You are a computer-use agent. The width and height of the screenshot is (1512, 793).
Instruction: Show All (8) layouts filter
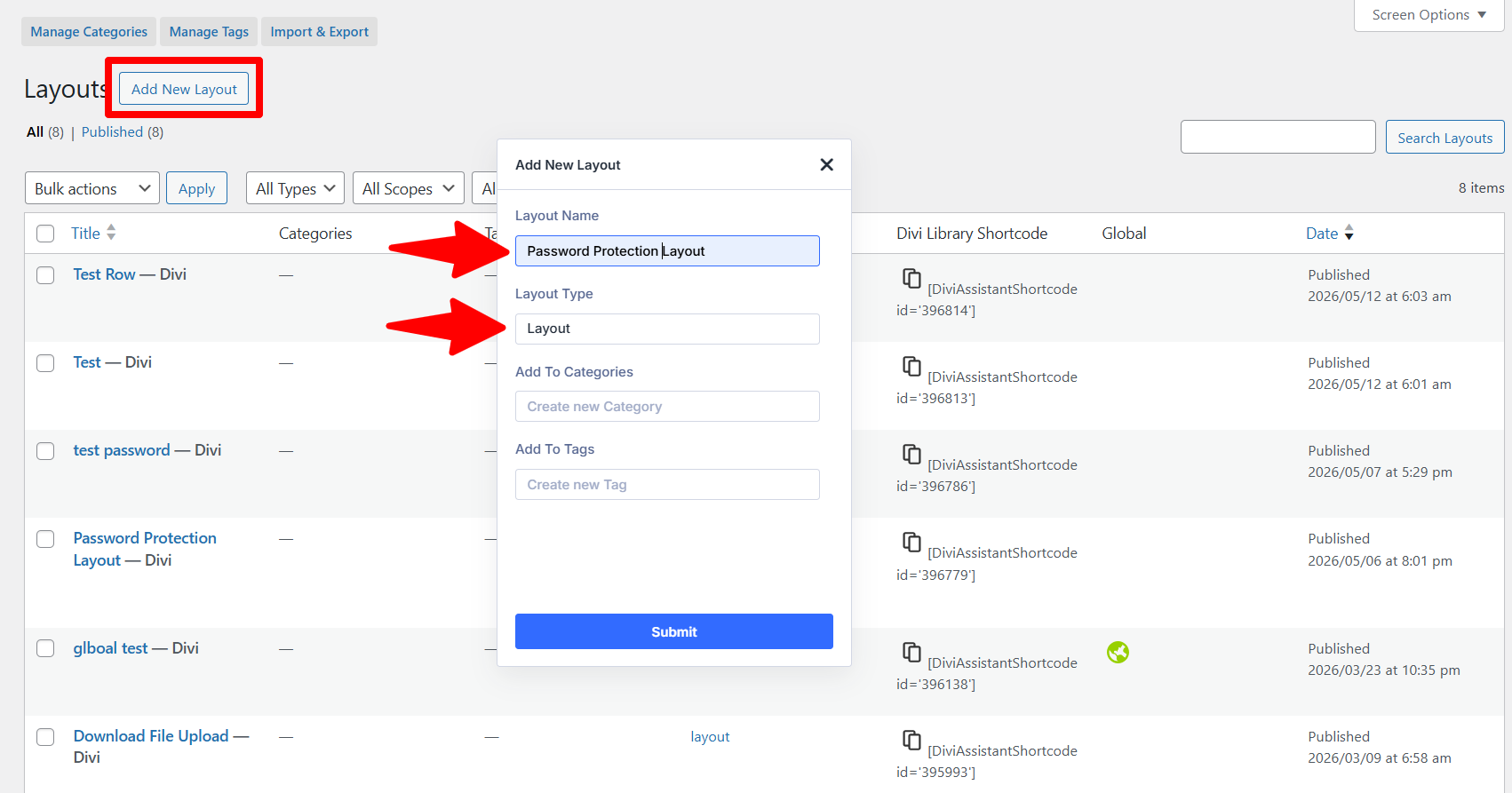(44, 131)
